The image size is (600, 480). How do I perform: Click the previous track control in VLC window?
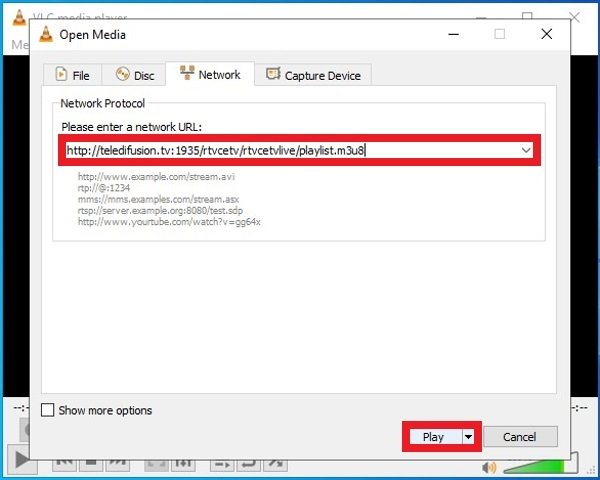pyautogui.click(x=64, y=464)
